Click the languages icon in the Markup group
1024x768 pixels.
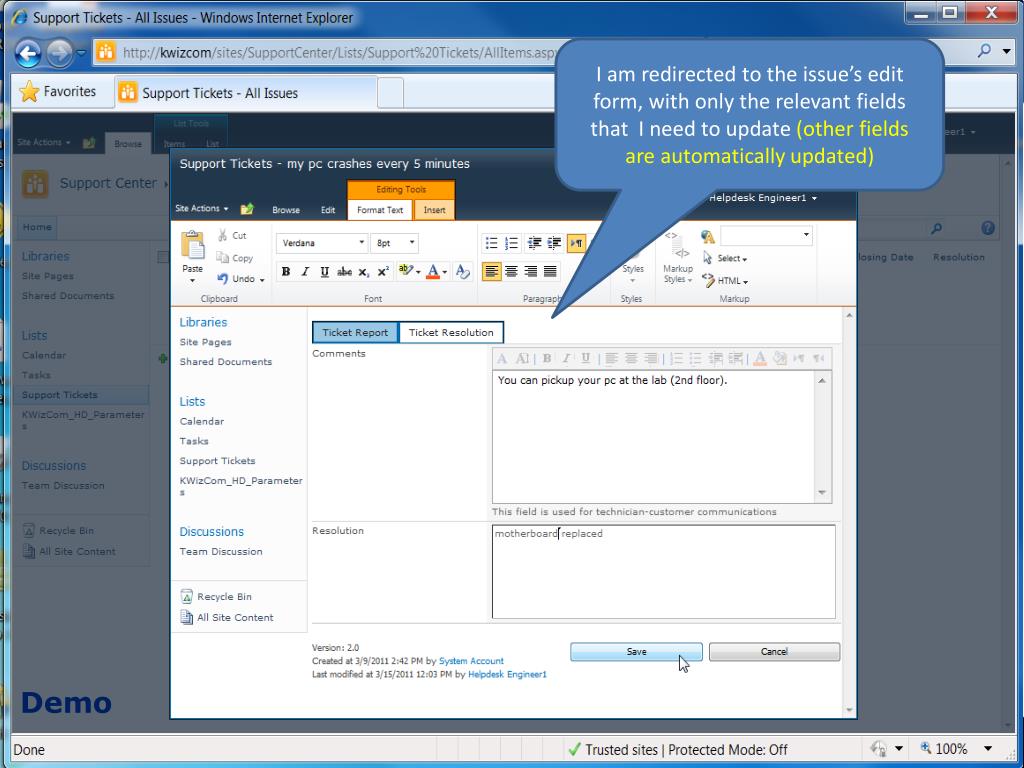[x=707, y=236]
